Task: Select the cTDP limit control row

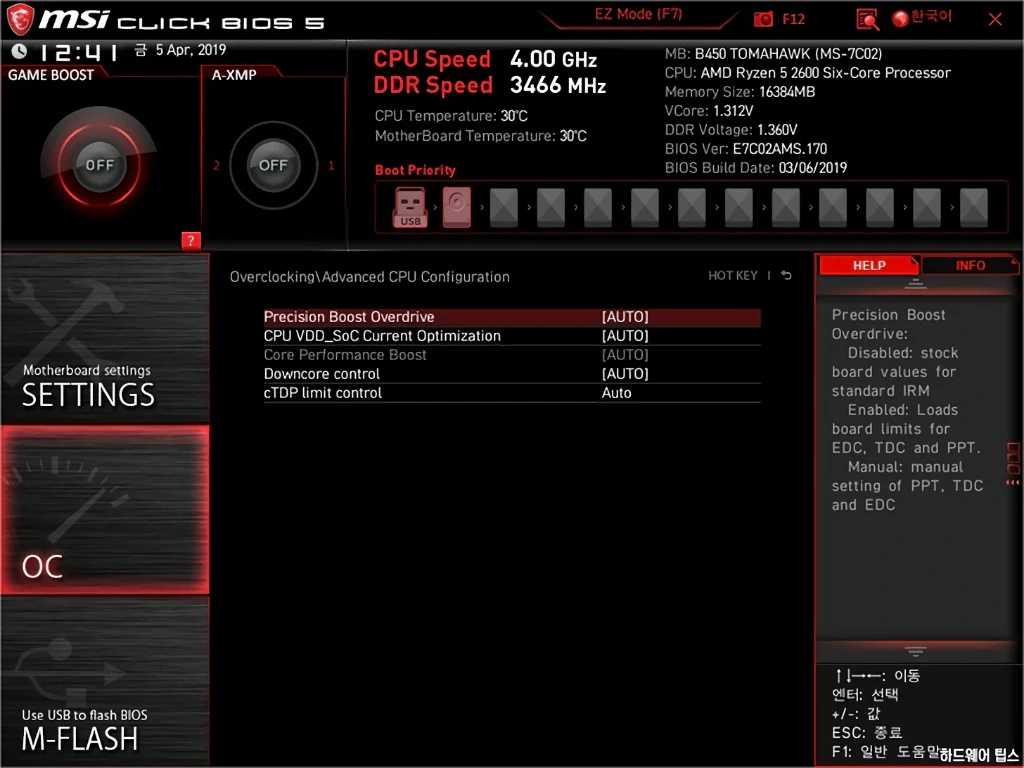Action: point(512,393)
